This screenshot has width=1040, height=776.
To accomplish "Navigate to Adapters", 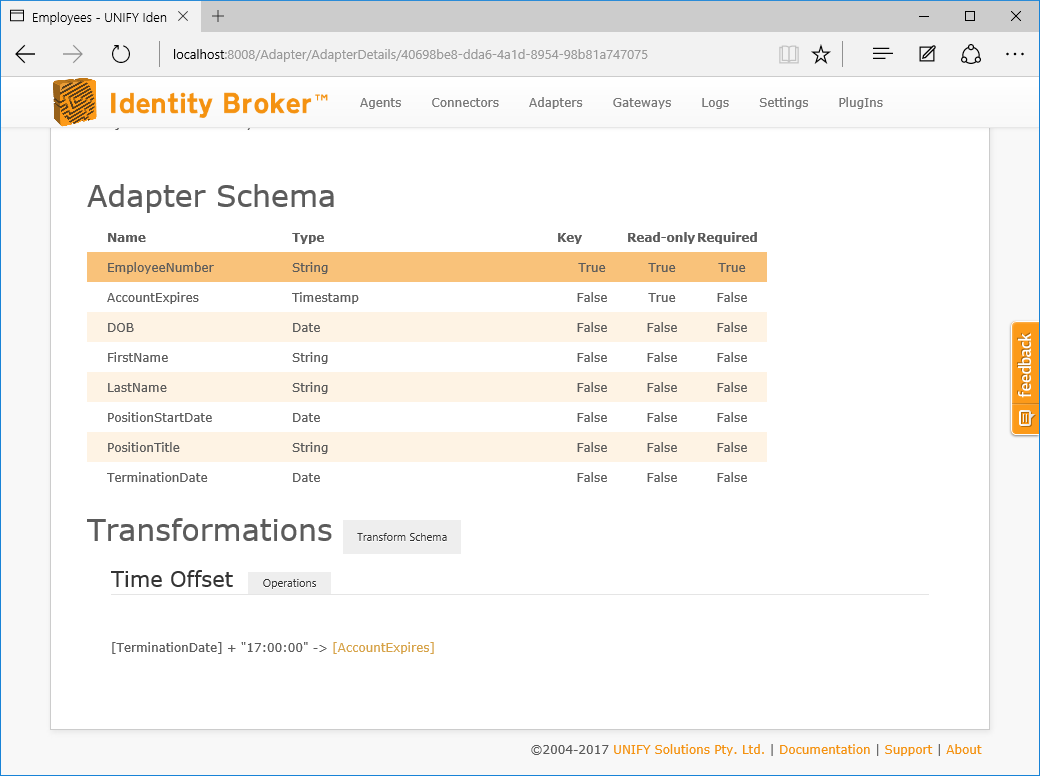I will [556, 103].
